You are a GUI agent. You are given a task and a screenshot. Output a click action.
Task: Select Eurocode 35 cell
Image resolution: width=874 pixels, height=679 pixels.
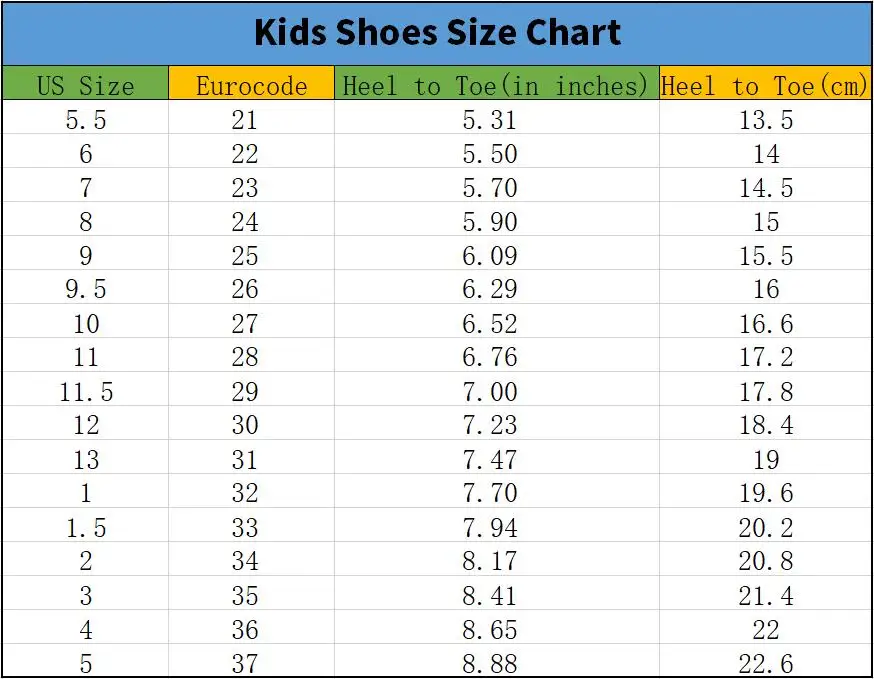(245, 596)
